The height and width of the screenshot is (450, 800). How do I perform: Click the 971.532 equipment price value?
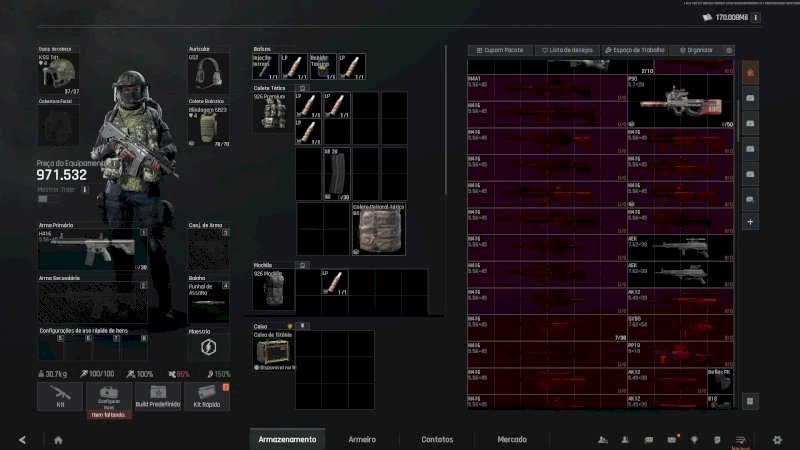click(x=61, y=175)
